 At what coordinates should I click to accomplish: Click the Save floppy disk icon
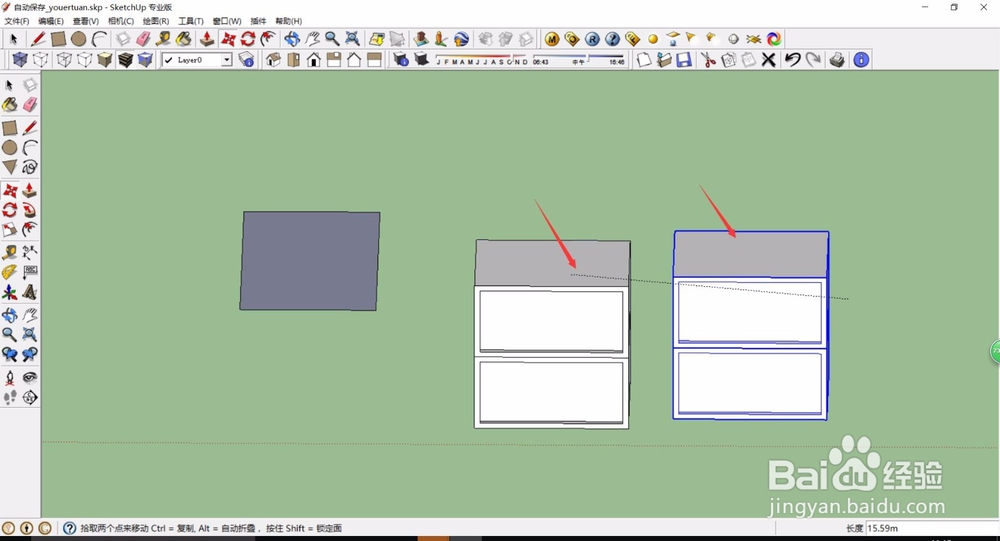[684, 60]
